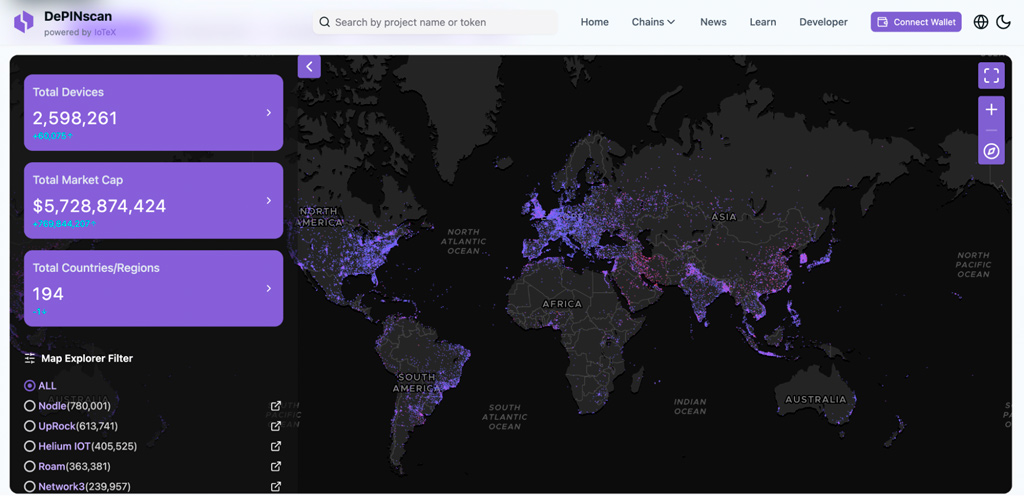Select the ALL filter radio button
1024x496 pixels.
coord(29,386)
